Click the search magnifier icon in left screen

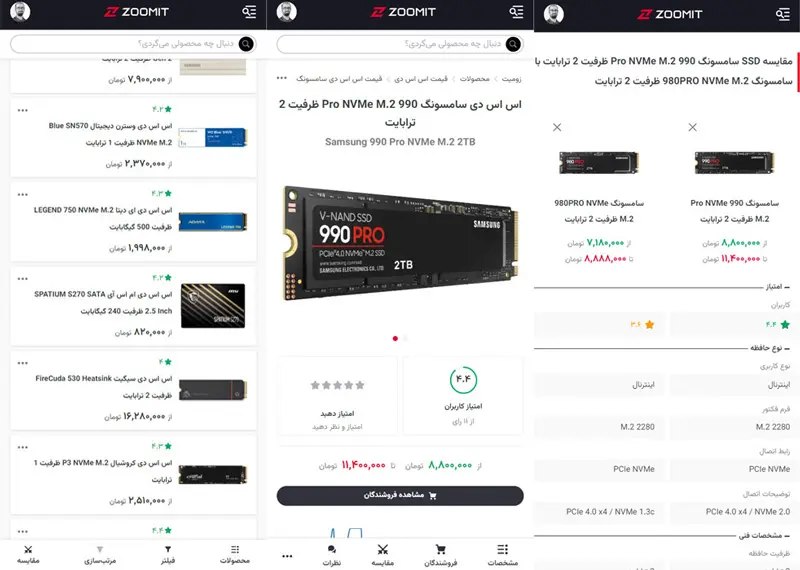[246, 44]
